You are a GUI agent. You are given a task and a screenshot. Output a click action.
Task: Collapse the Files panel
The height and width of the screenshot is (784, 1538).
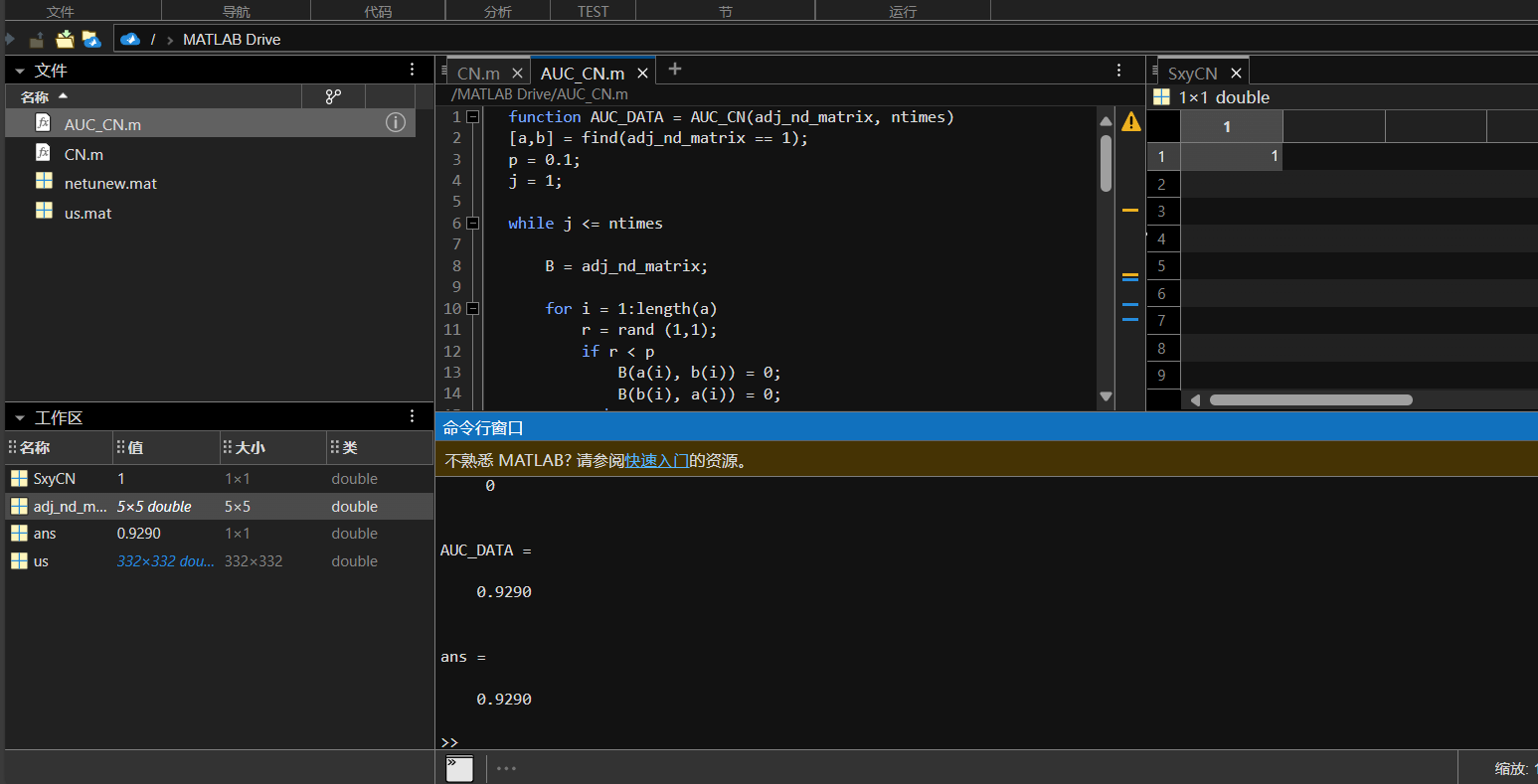tap(20, 72)
